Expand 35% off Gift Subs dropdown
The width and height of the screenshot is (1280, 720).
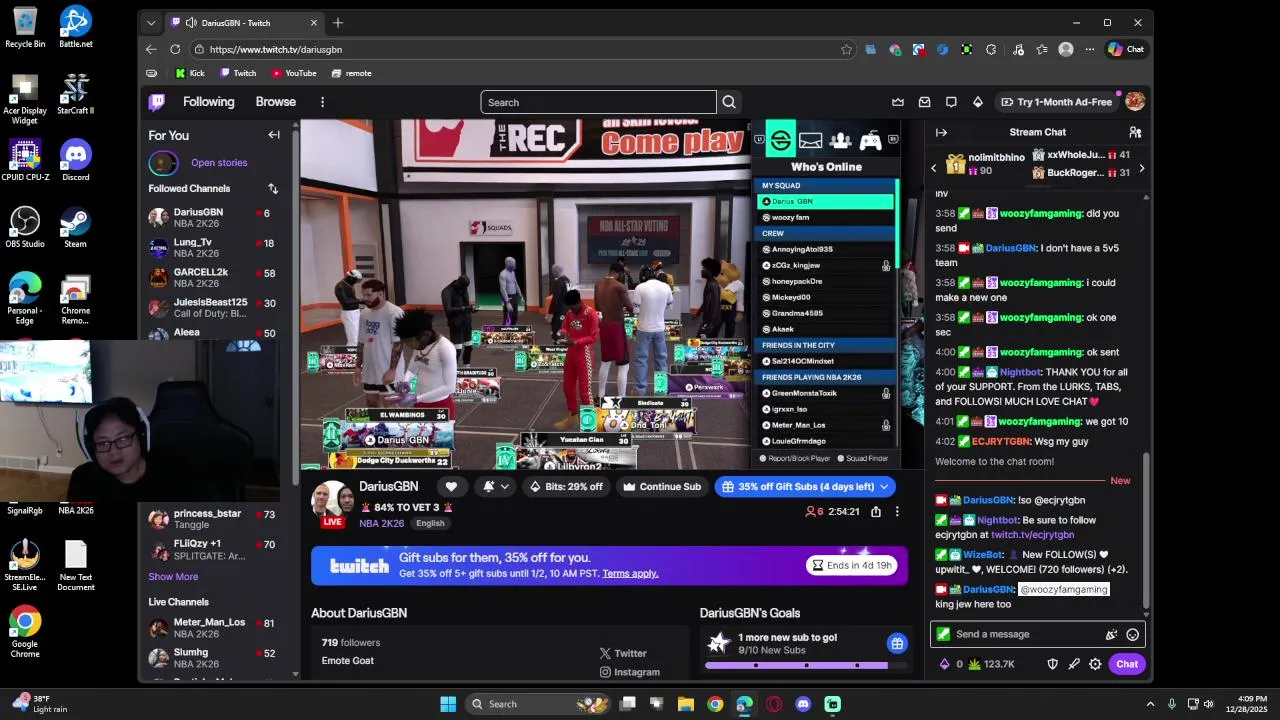[884, 487]
